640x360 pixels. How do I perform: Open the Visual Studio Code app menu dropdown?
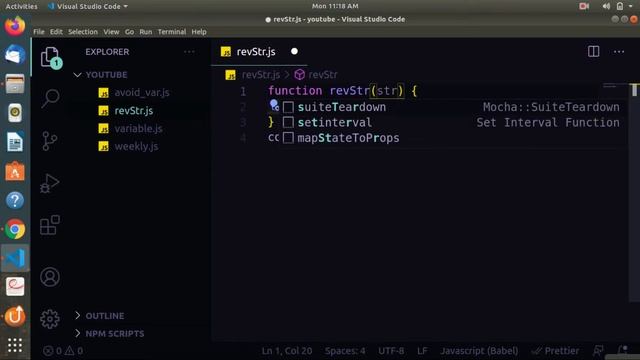(x=87, y=6)
